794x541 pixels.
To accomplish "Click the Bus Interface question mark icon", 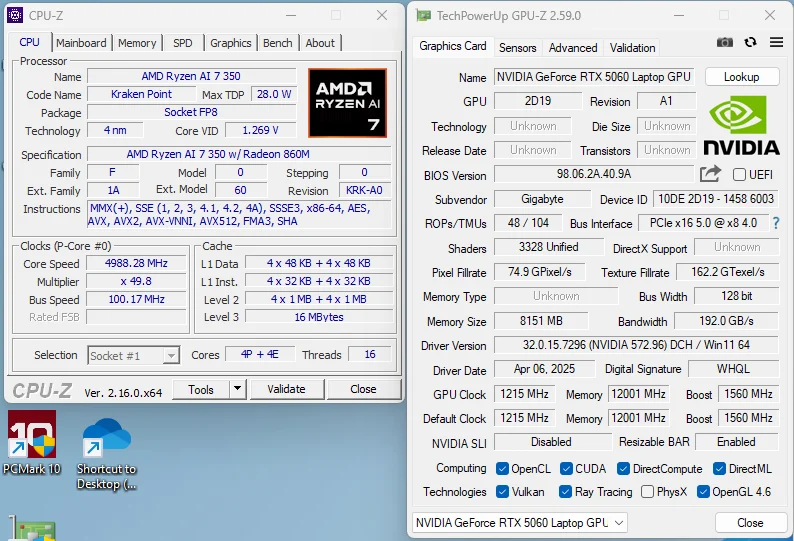I will 775,223.
